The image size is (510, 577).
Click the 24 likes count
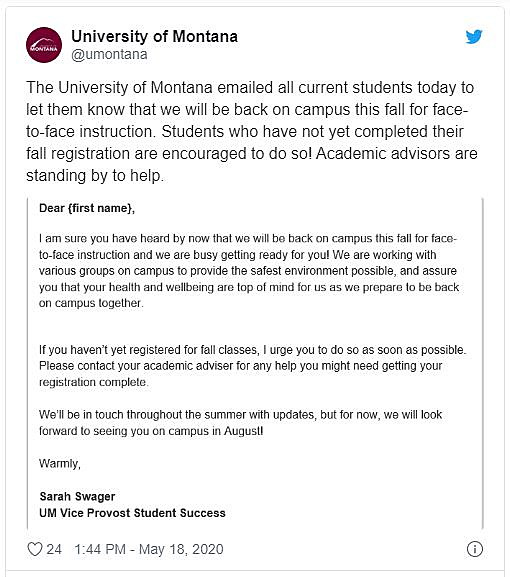(54, 549)
